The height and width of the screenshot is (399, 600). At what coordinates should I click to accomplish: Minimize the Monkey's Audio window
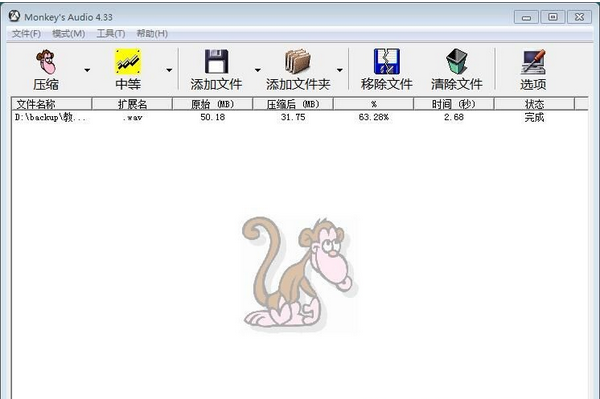tap(527, 17)
